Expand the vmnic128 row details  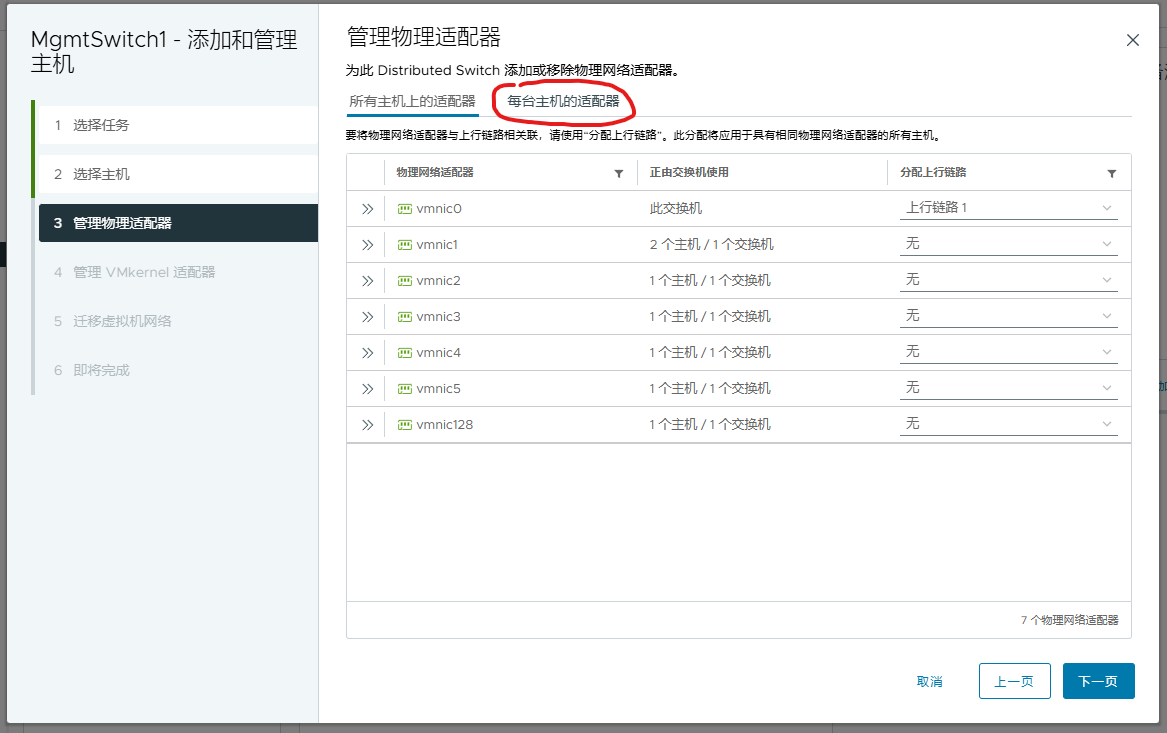point(367,425)
